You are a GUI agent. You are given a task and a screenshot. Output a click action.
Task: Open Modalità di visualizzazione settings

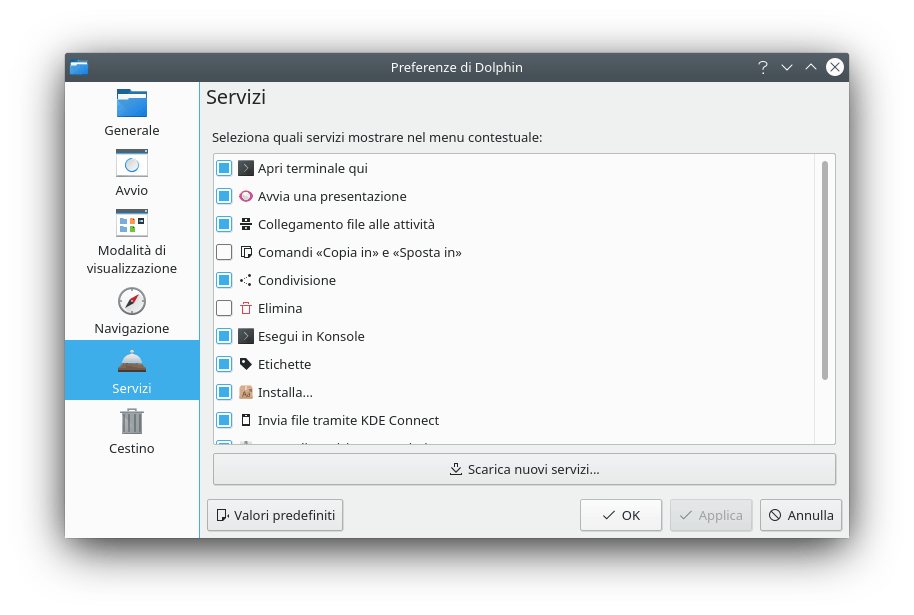(x=131, y=241)
